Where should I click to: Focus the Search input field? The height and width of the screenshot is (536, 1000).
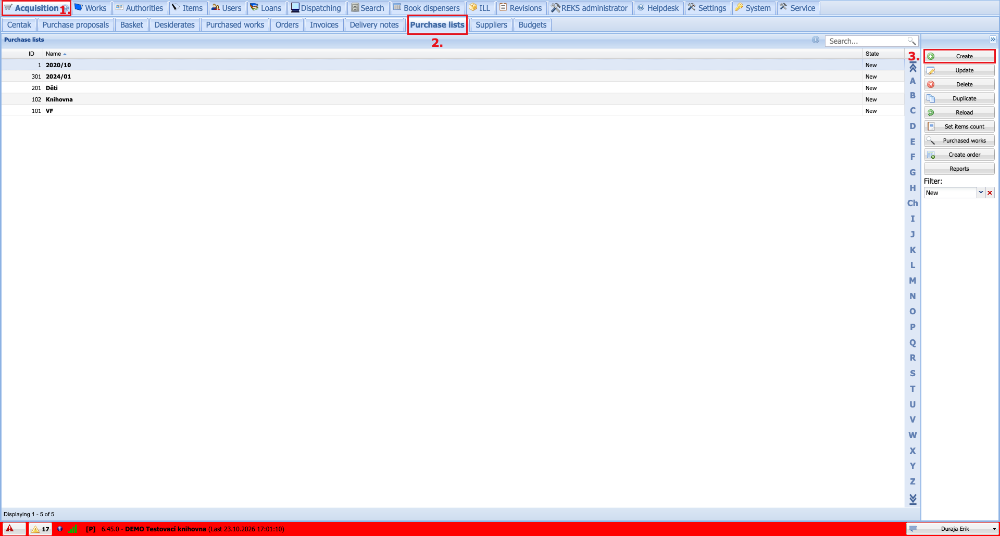pos(867,41)
